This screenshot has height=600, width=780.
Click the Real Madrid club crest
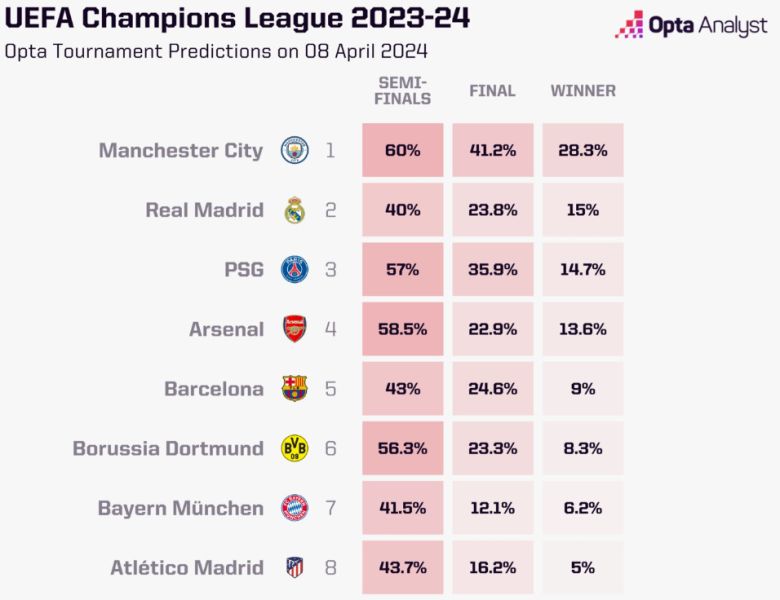tap(294, 210)
